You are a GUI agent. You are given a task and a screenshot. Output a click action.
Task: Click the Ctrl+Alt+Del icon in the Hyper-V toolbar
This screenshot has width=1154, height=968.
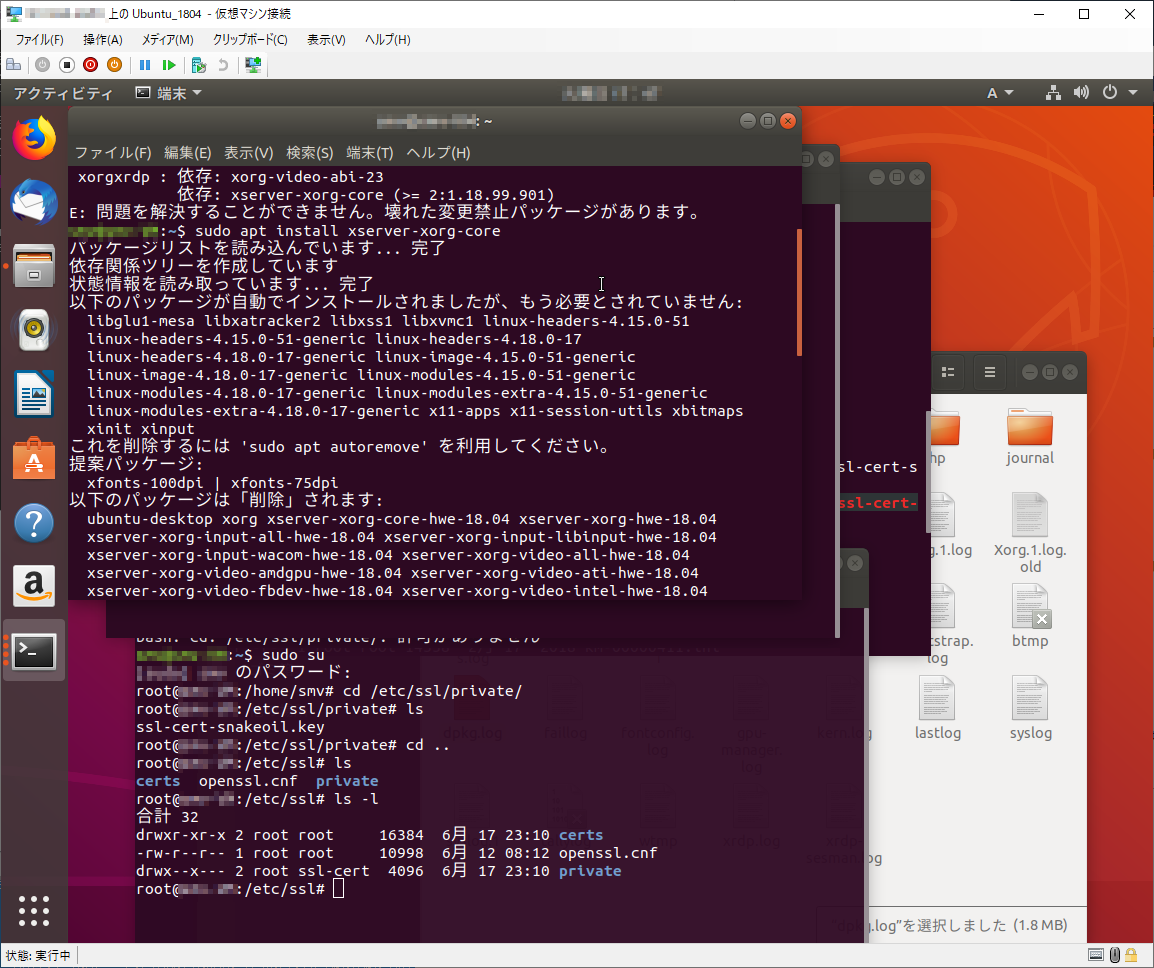pos(13,65)
